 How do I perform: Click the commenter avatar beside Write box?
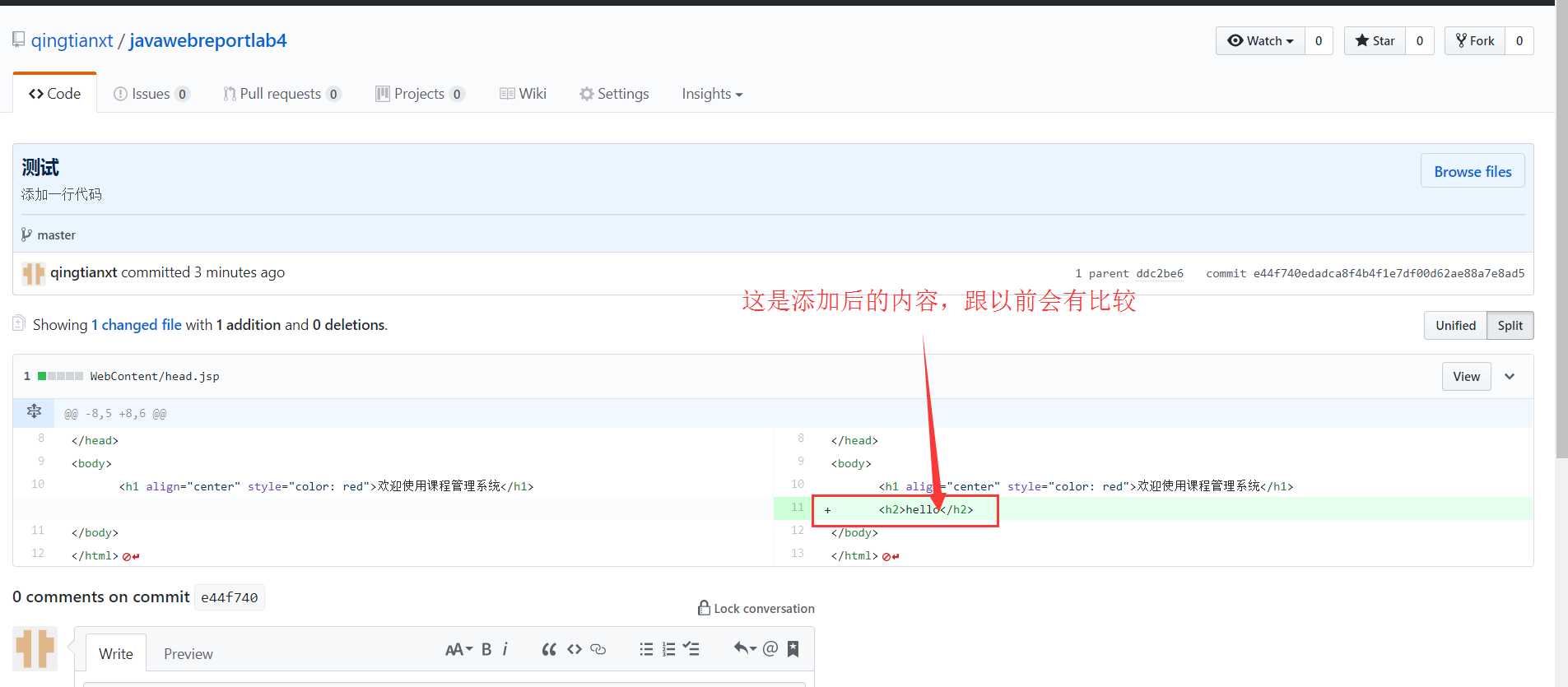coord(35,648)
